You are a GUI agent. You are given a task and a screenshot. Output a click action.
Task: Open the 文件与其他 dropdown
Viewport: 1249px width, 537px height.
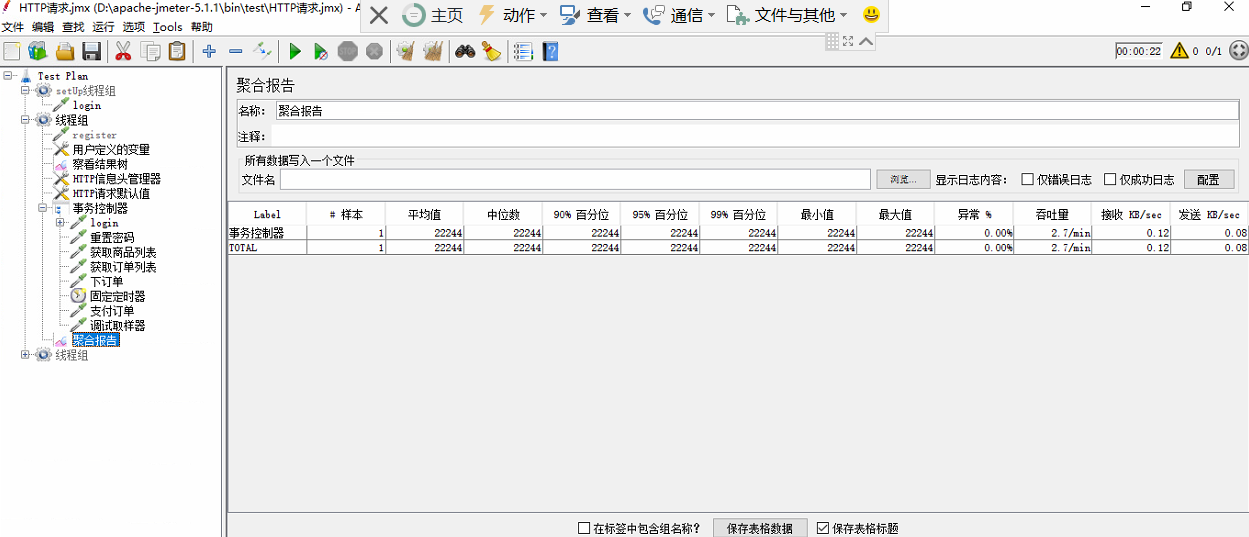[787, 15]
